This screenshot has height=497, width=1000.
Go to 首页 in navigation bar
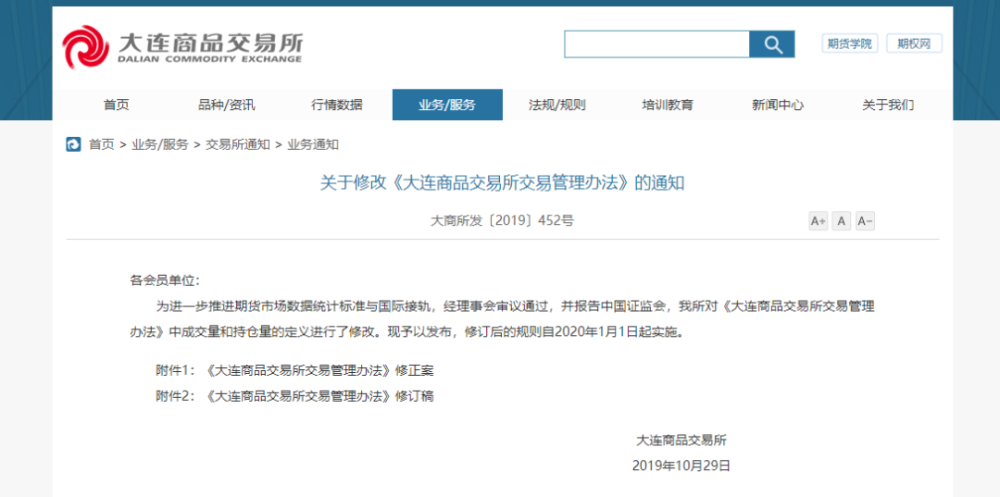(x=116, y=105)
